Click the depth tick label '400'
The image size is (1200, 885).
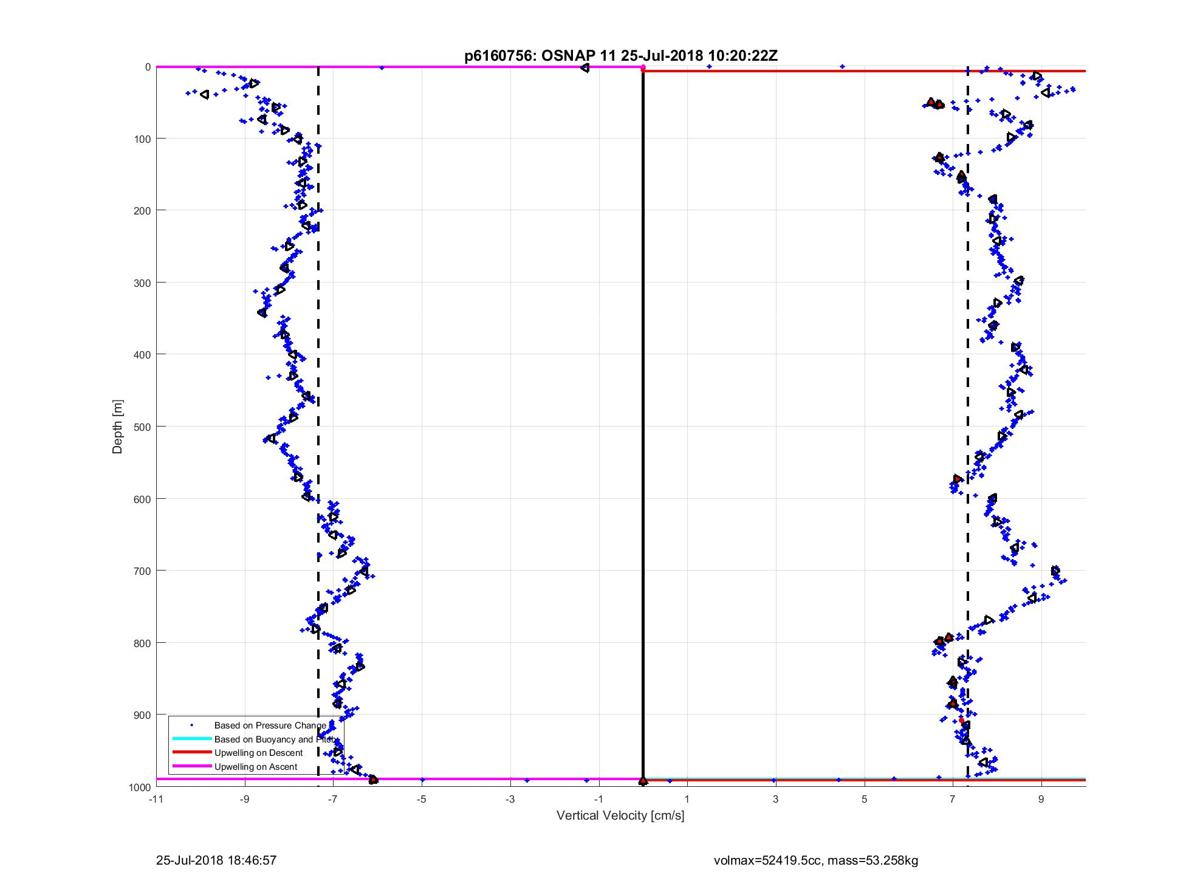142,355
